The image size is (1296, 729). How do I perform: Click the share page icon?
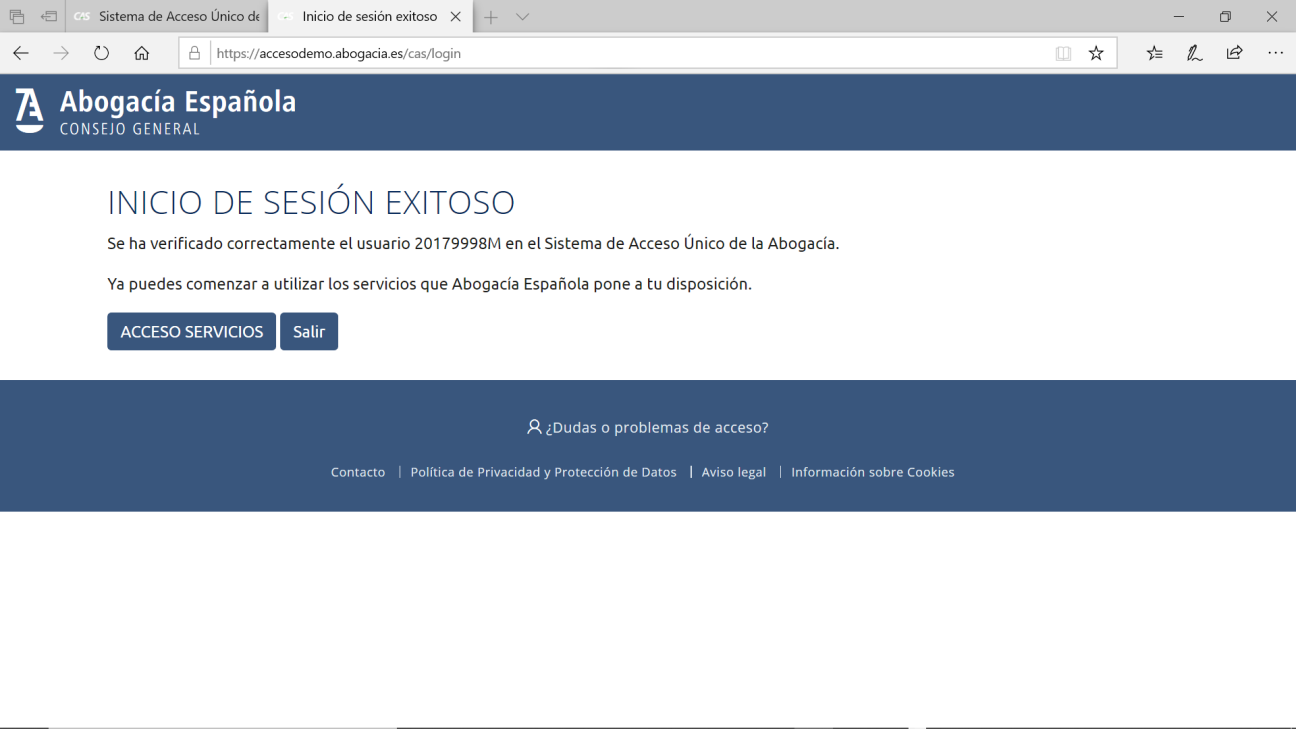[1235, 53]
